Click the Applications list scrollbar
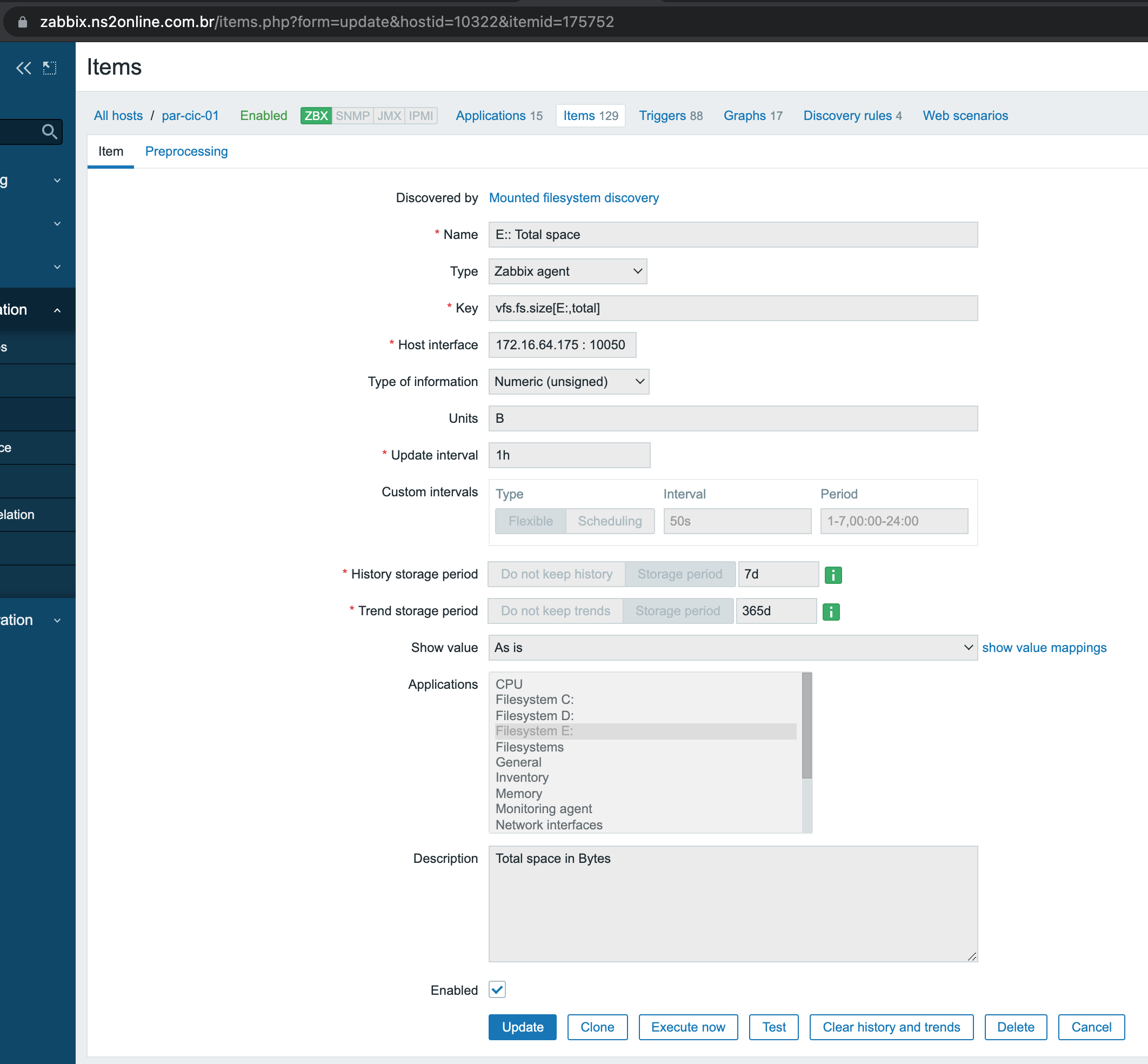The width and height of the screenshot is (1148, 1064). (807, 726)
